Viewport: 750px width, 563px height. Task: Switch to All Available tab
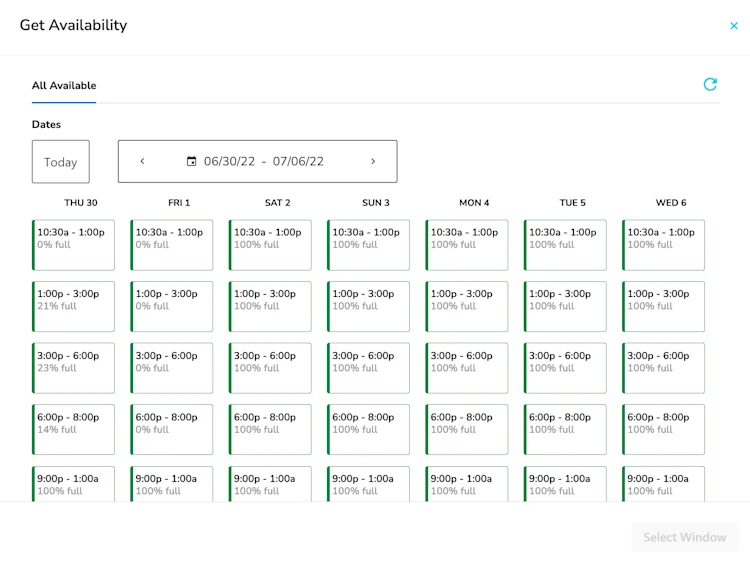pos(64,86)
